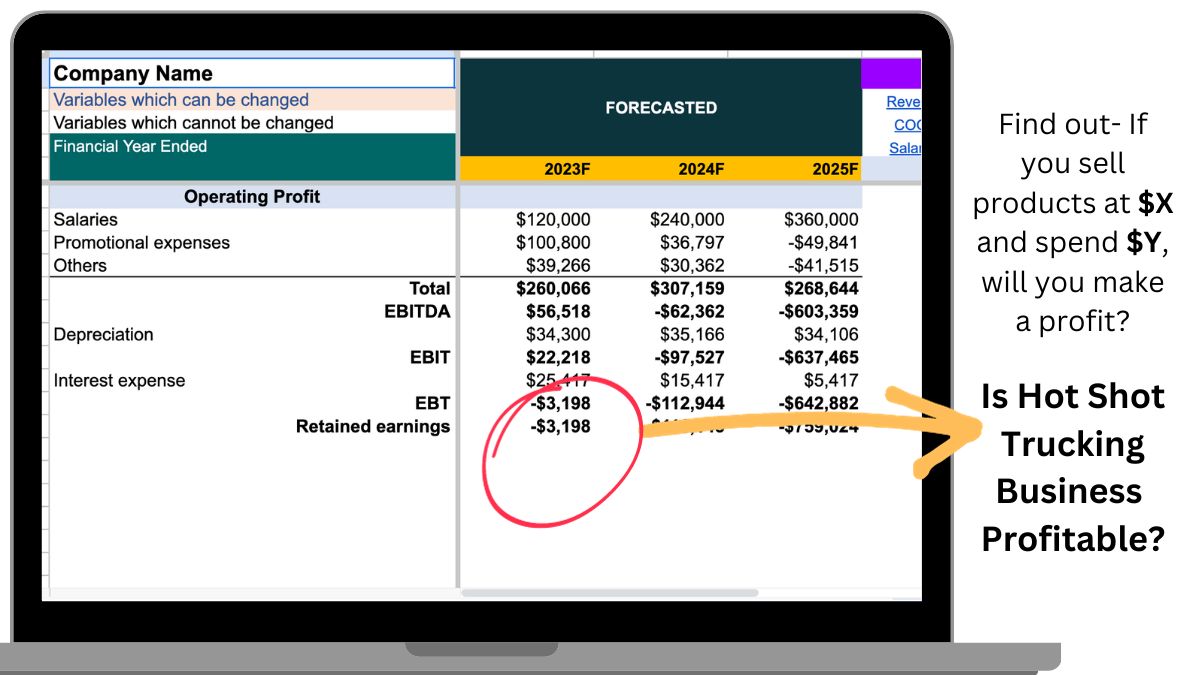Screen dimensions: 1200x675
Task: Select the FORECASTED header cell
Action: (x=660, y=108)
